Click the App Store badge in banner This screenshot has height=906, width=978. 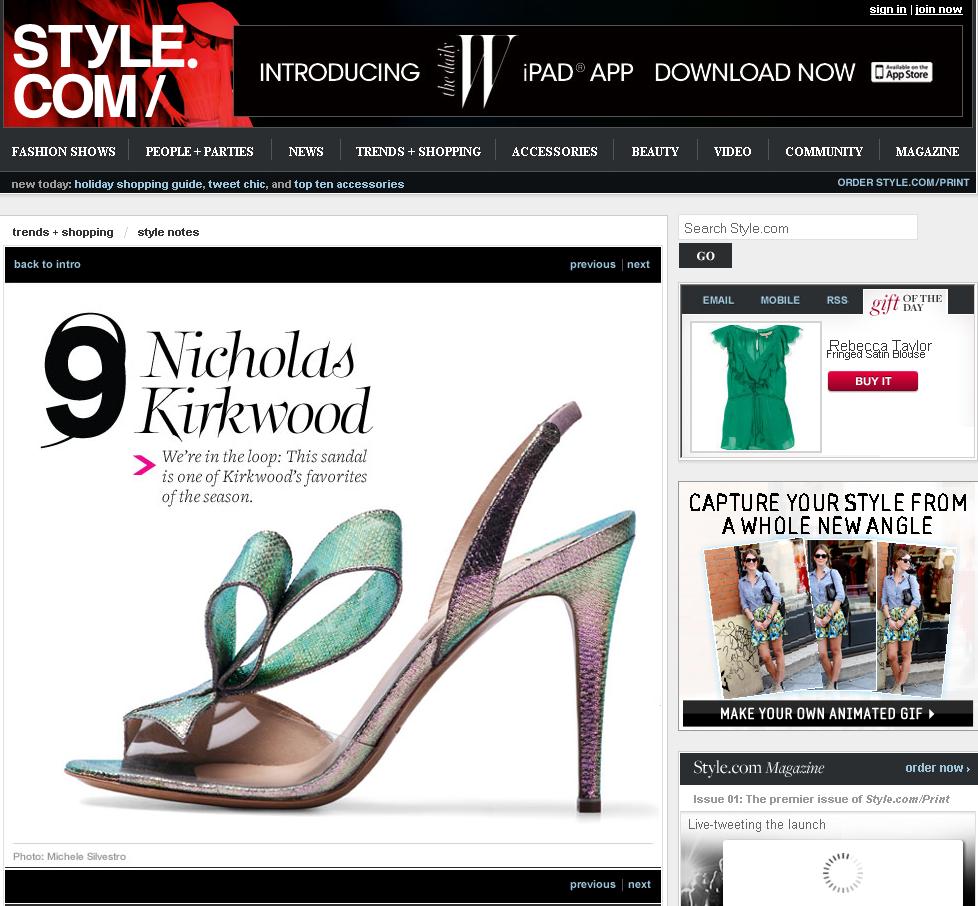click(901, 72)
